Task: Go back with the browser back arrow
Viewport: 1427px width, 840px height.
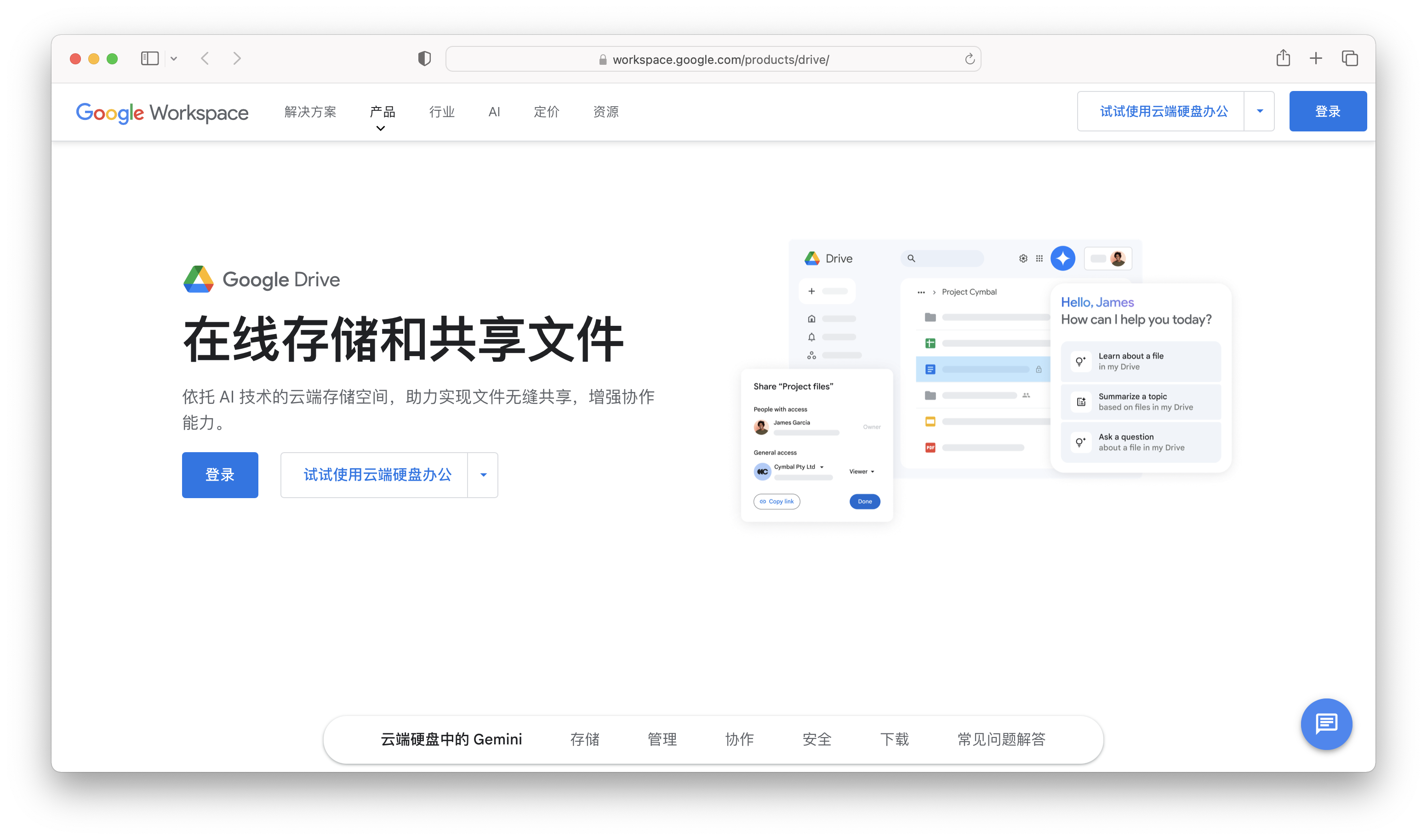Action: point(205,58)
